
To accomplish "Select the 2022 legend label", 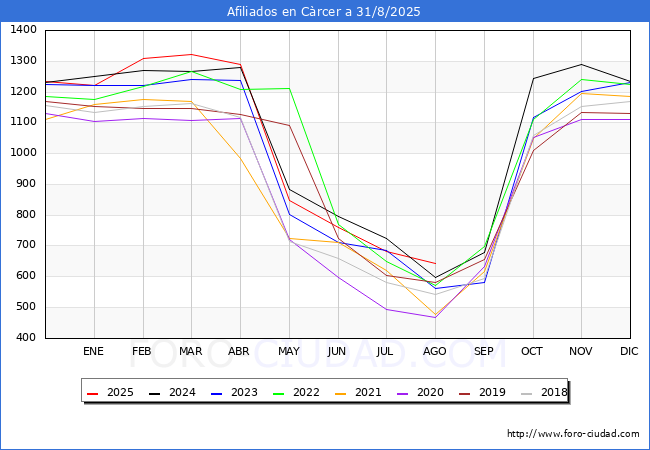I will [306, 392].
